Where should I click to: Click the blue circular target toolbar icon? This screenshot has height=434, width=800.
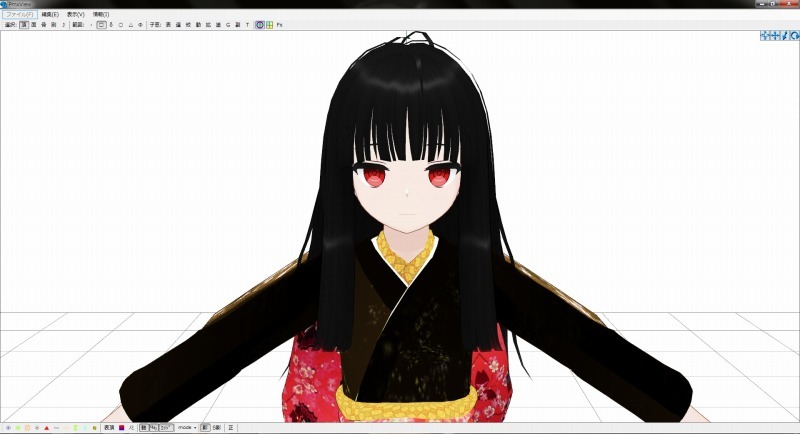pyautogui.click(x=260, y=24)
